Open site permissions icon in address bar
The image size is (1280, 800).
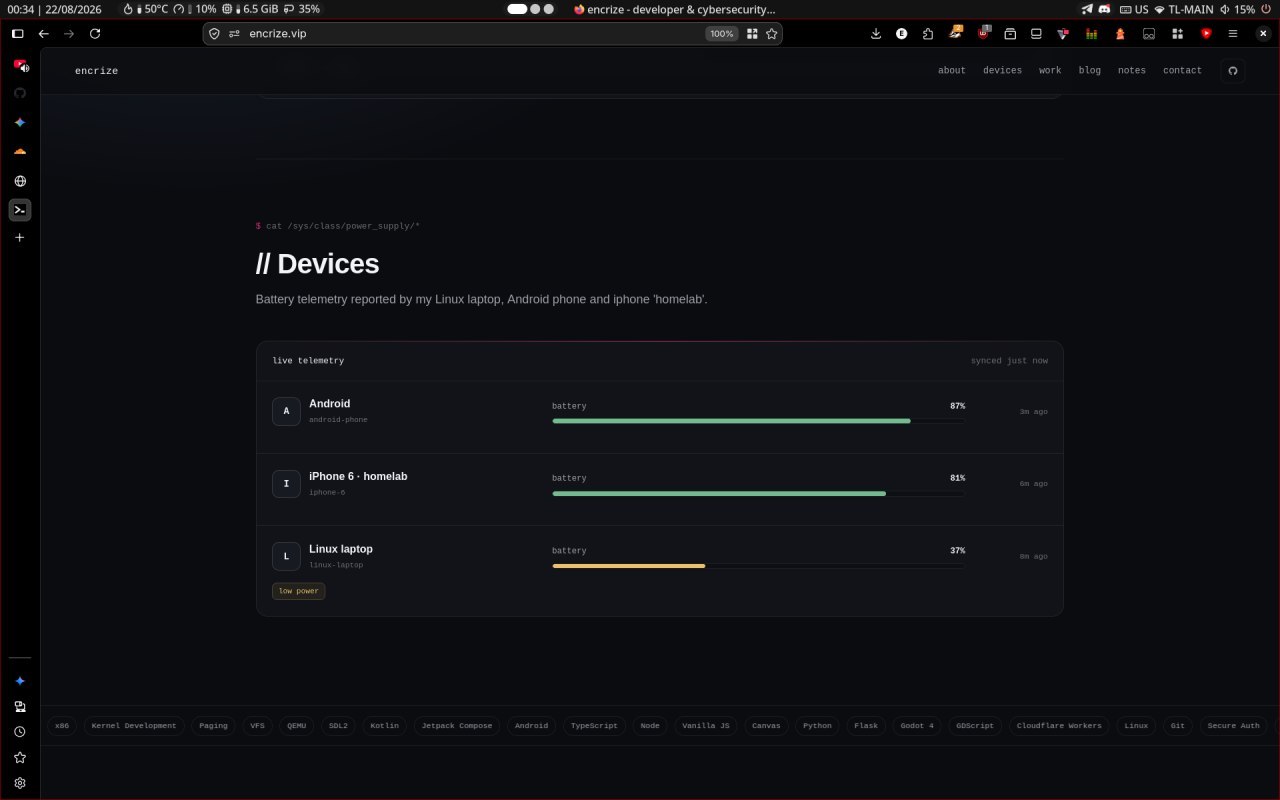pyautogui.click(x=234, y=33)
